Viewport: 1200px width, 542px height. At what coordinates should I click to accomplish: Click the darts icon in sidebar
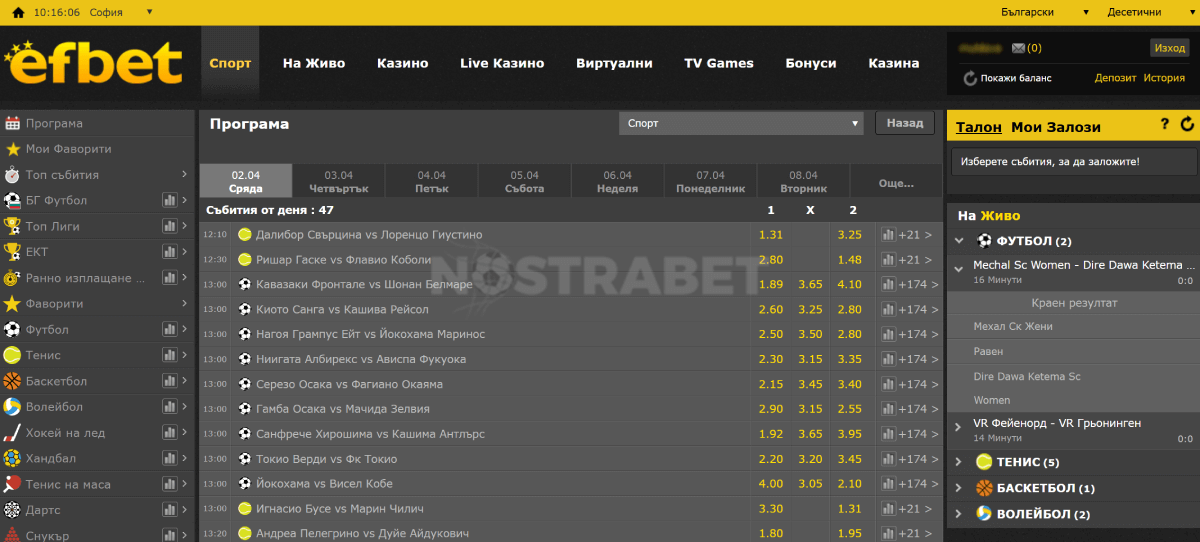(12, 510)
